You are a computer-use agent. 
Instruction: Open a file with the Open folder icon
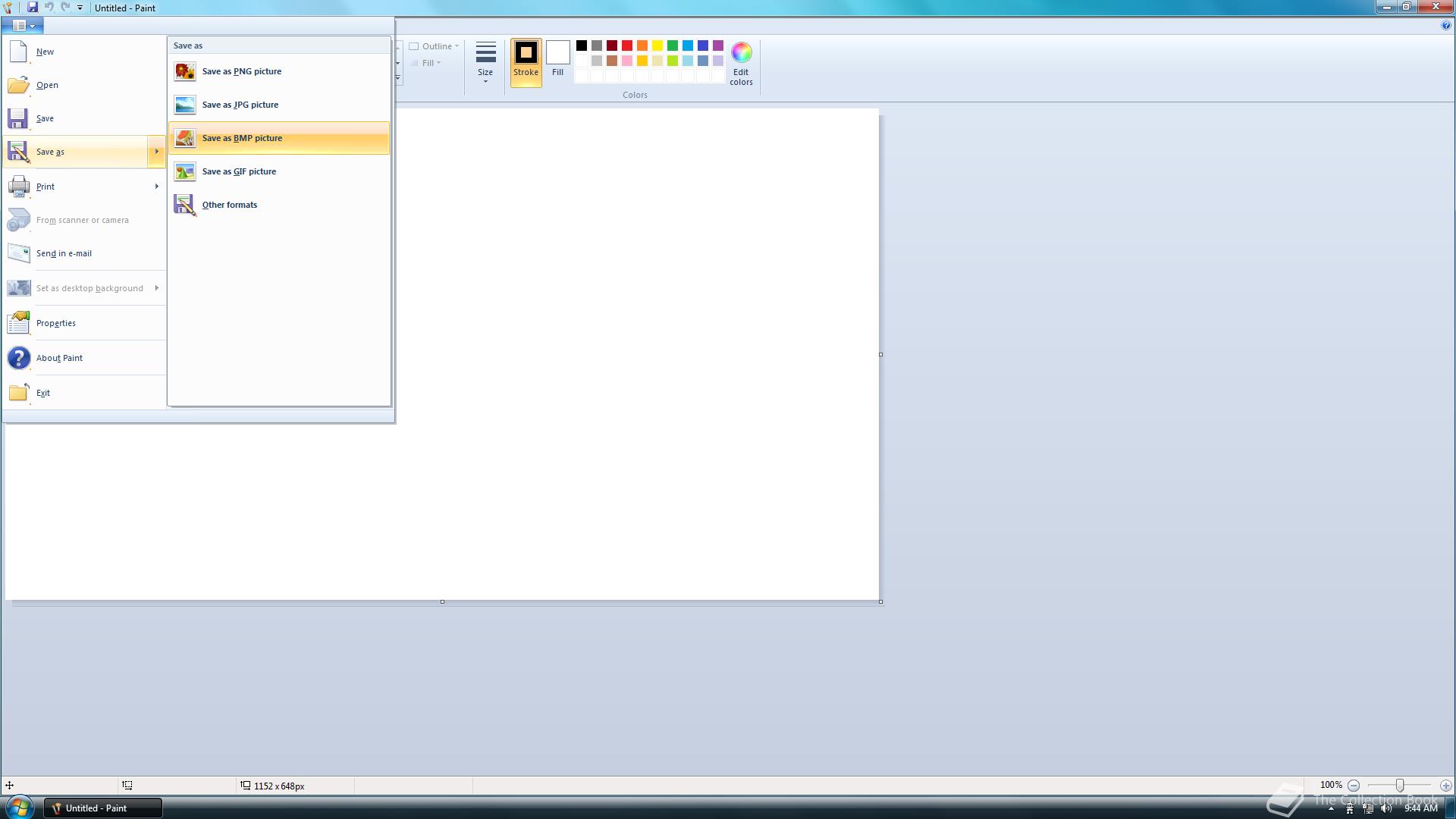click(x=18, y=85)
